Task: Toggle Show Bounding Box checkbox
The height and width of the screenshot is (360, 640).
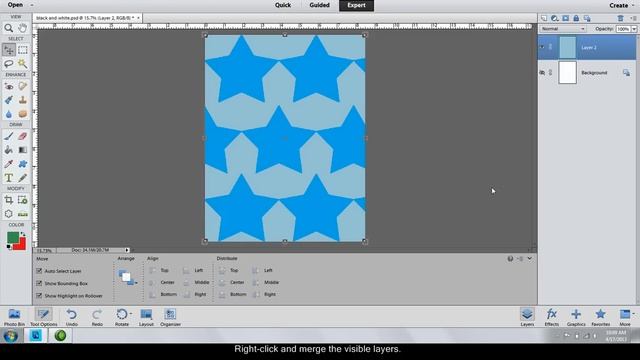Action: coord(39,283)
